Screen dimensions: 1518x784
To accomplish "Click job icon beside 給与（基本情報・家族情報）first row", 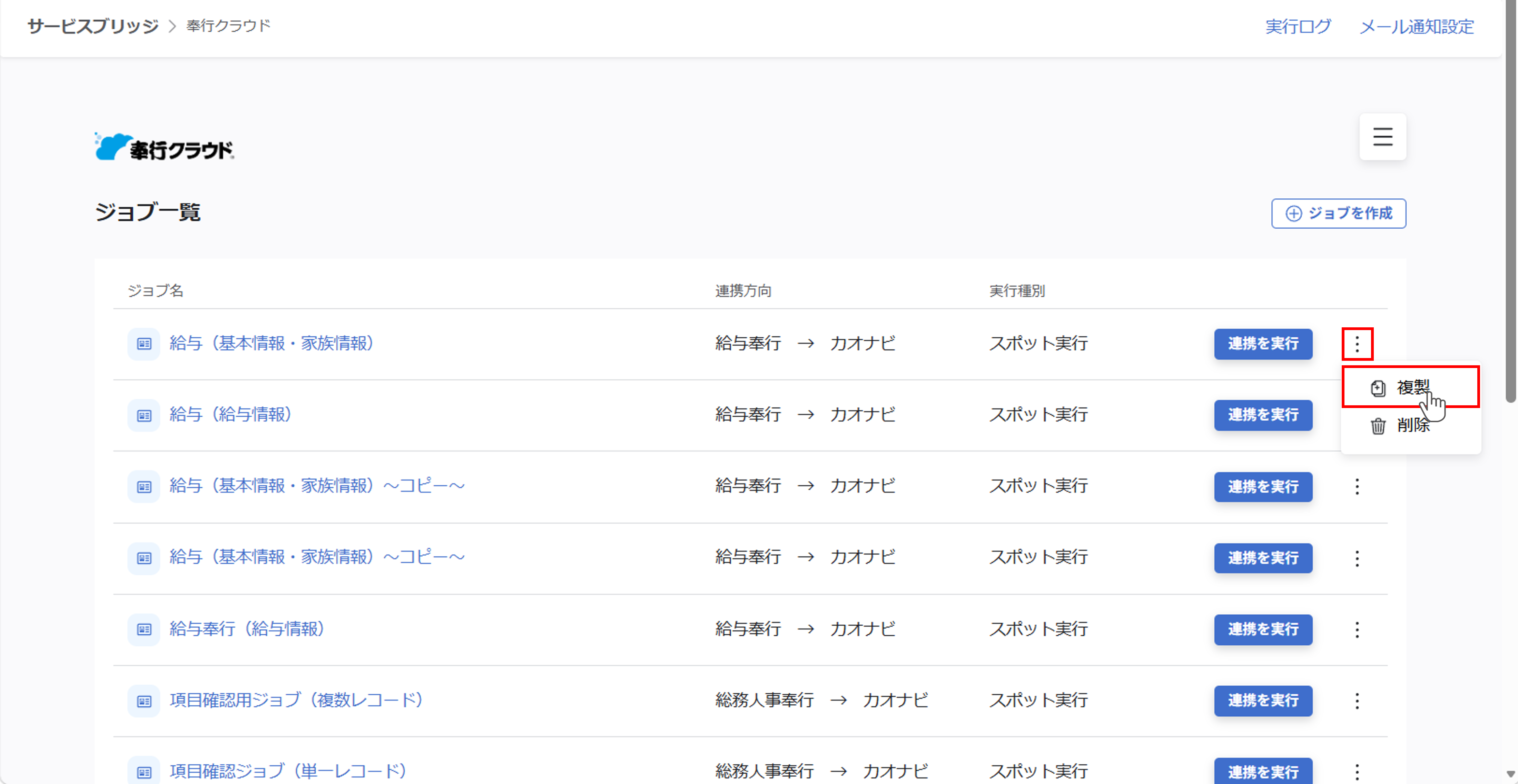I will pos(144,344).
